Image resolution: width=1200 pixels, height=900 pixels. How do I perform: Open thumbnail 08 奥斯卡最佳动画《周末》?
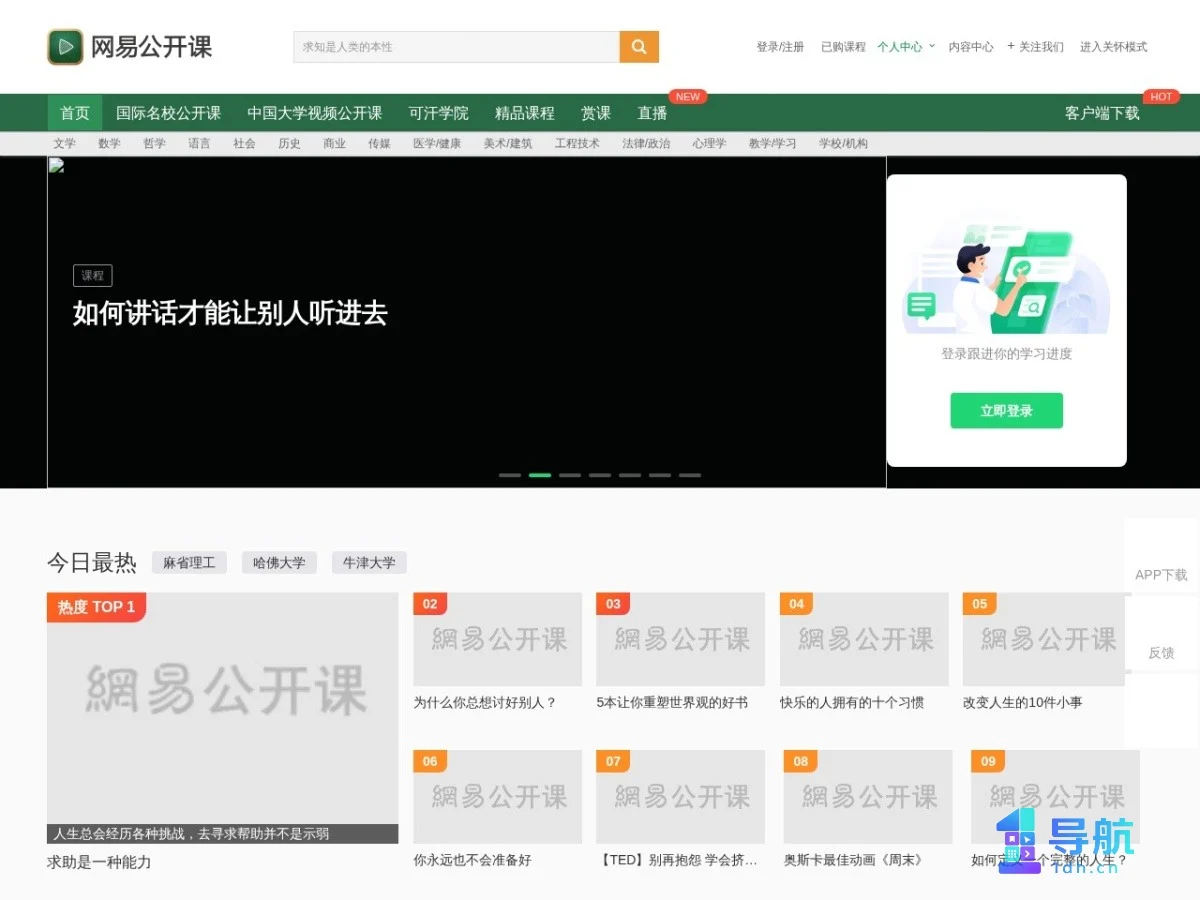(x=868, y=797)
